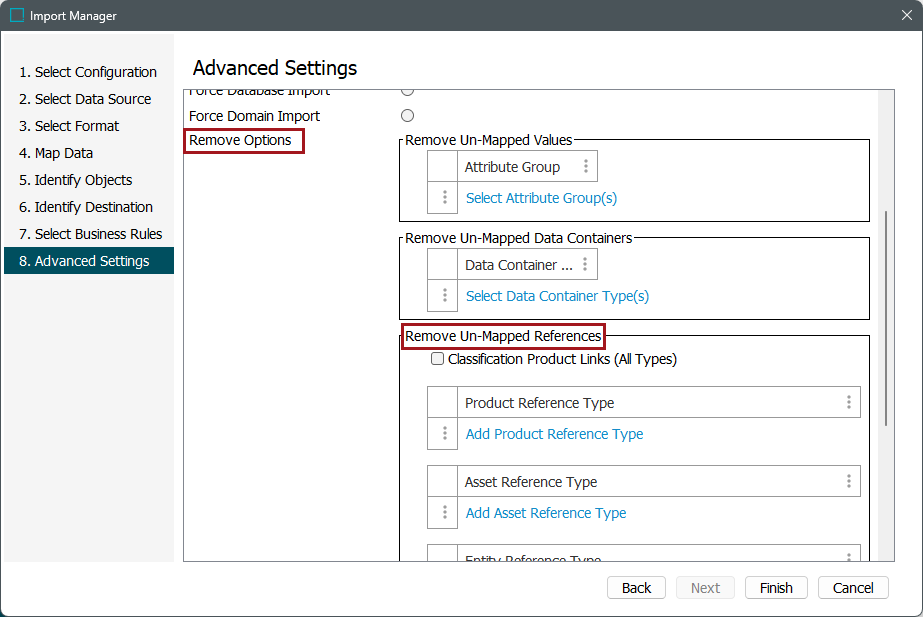Click kebab icon left of Add Product Reference Type
Viewport: 923px width, 617px height.
click(444, 434)
